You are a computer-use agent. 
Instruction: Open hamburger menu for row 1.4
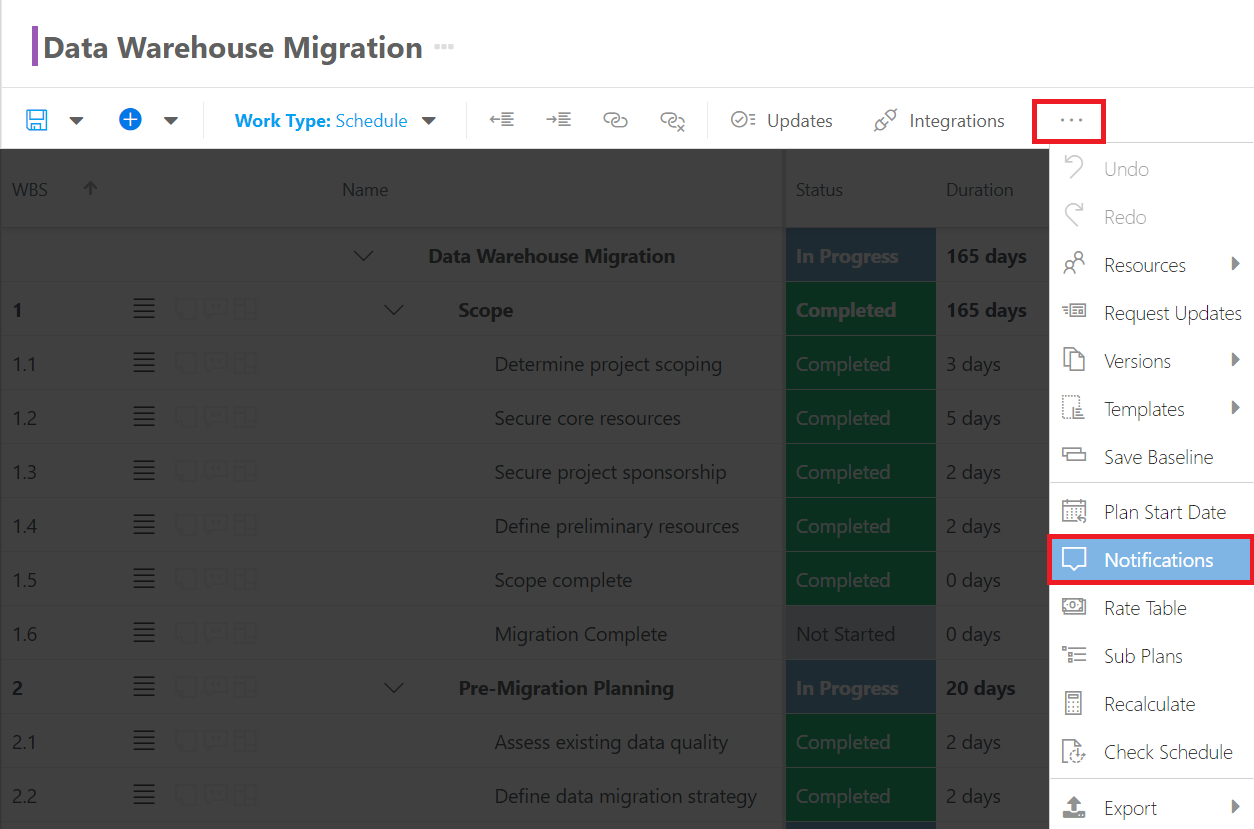pyautogui.click(x=144, y=526)
